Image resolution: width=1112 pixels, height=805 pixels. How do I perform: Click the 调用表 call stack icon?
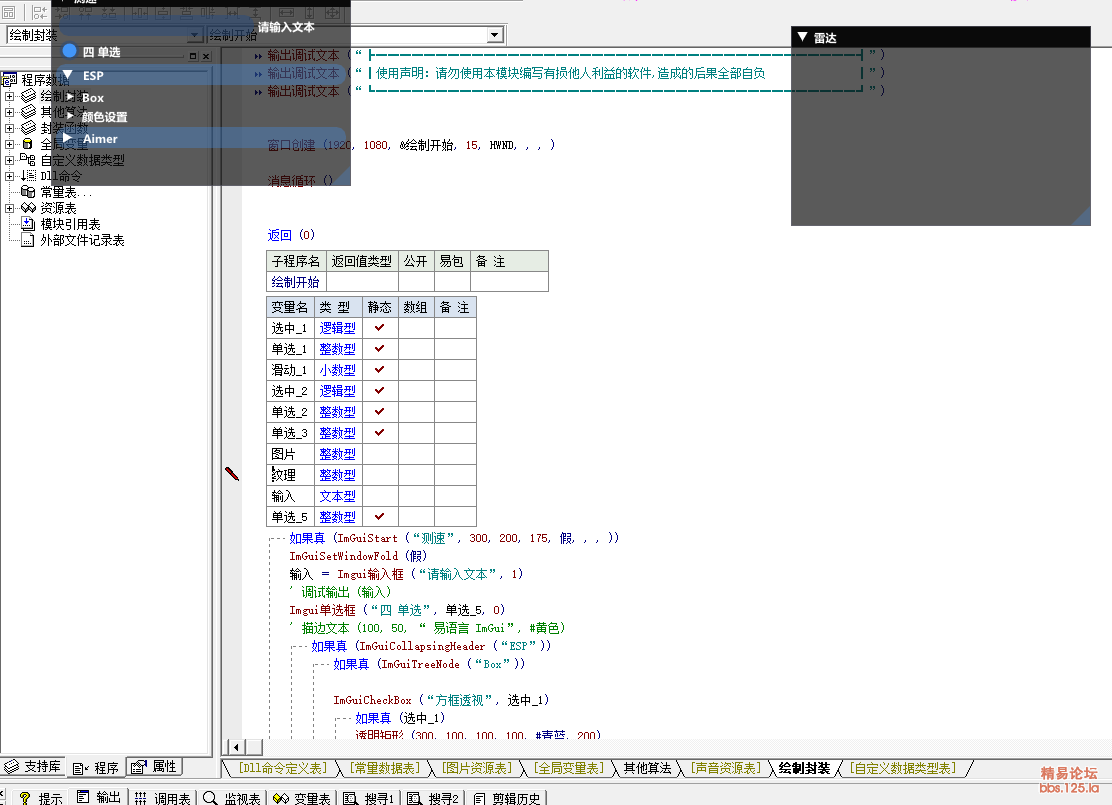140,798
